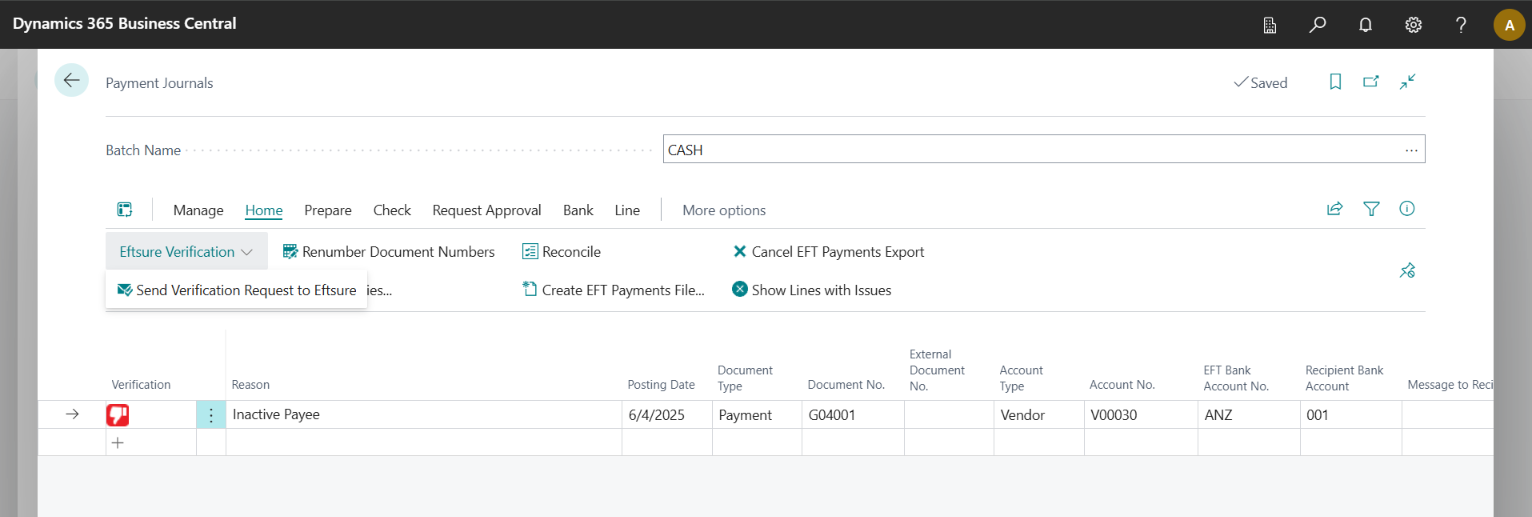Click the list view layout icon
The width and height of the screenshot is (1532, 517).
tap(125, 209)
